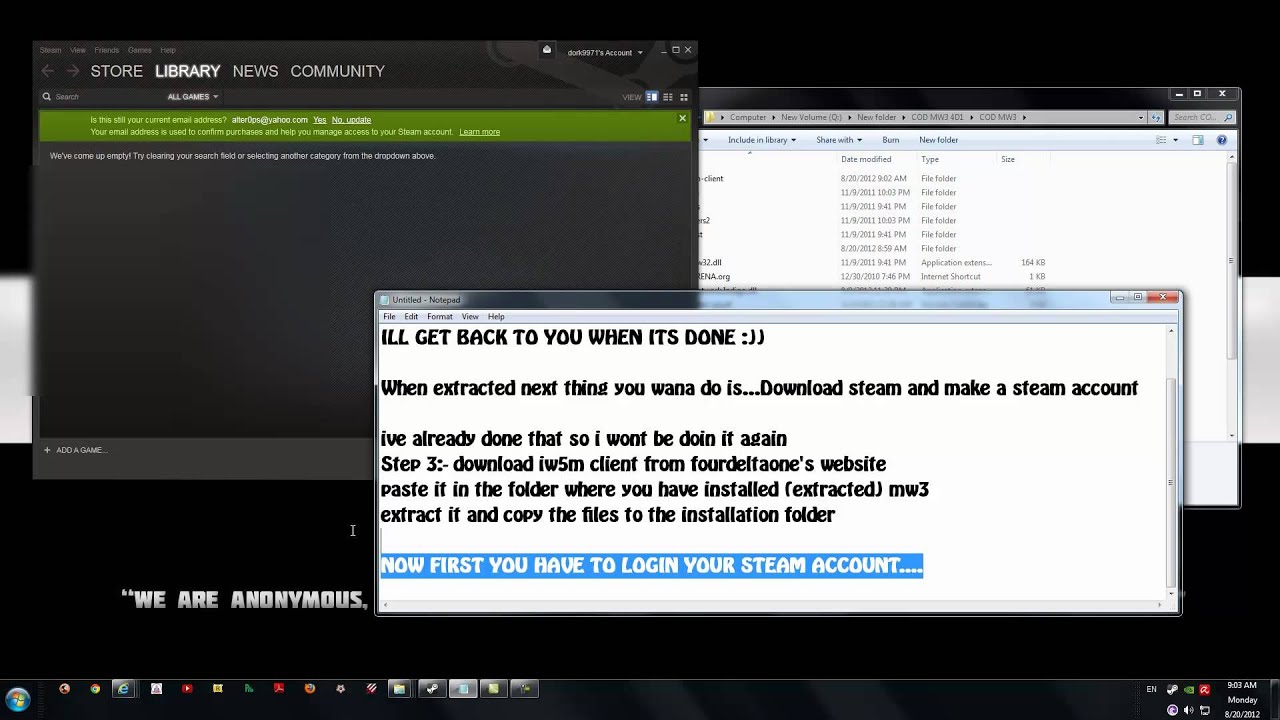Click the magnifier icon in Steam search
The width and height of the screenshot is (1280, 720).
[46, 97]
